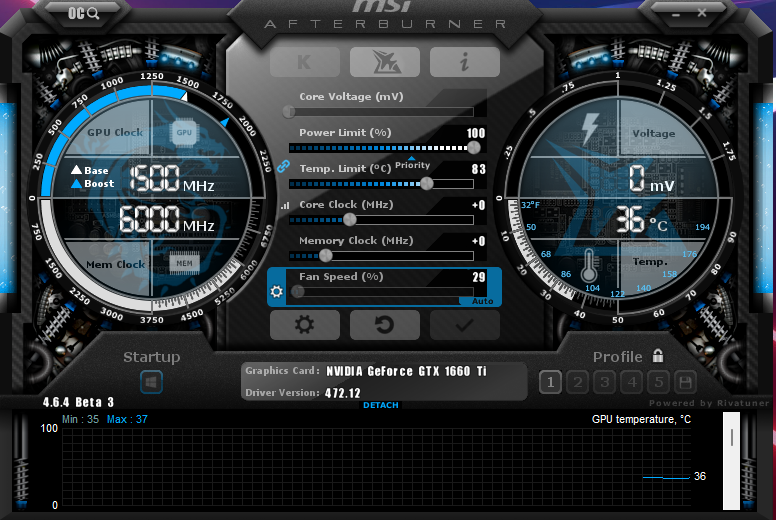This screenshot has height=520, width=776.
Task: Select profile slot 1
Action: point(550,382)
